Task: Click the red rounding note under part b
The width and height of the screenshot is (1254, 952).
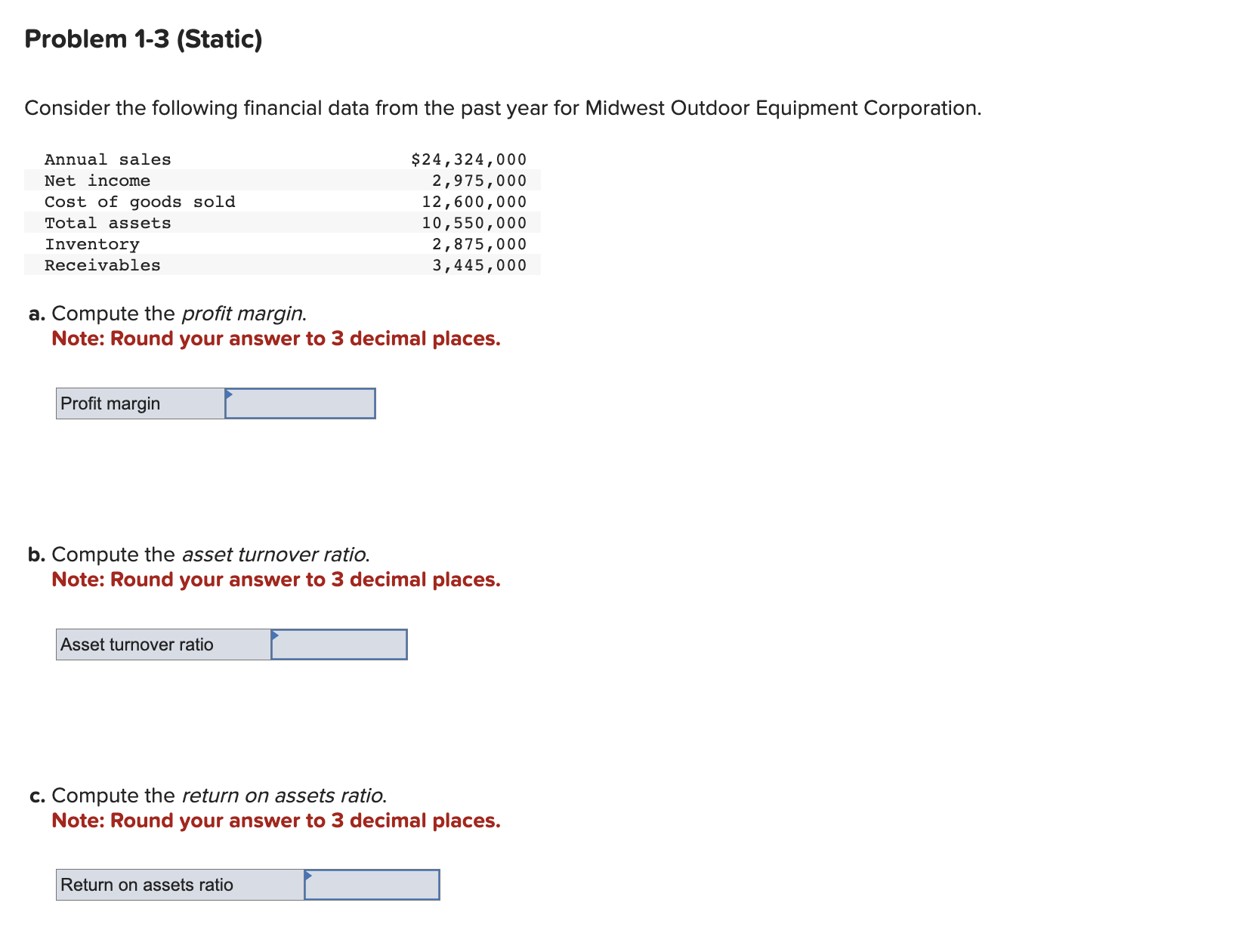Action: click(x=275, y=580)
